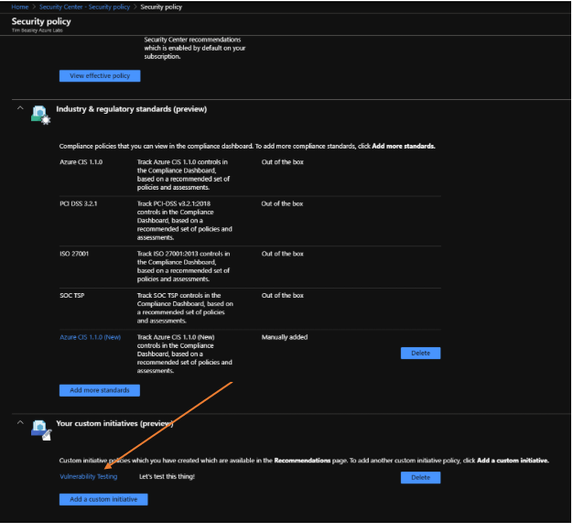Collapse Industry & regulatory standards section
The height and width of the screenshot is (524, 573).
20,108
